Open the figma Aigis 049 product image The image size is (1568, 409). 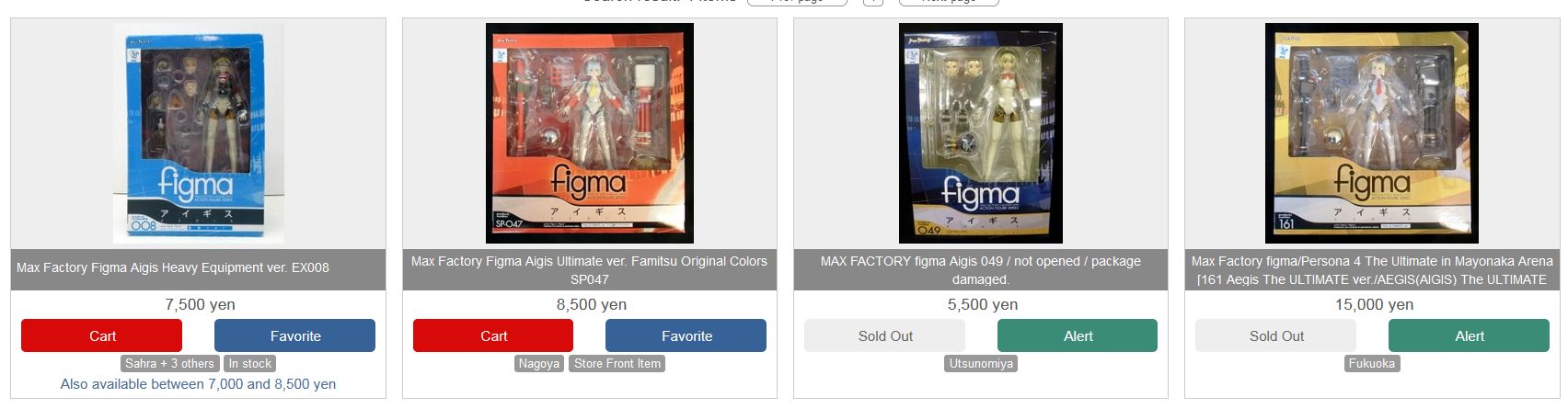pyautogui.click(x=980, y=133)
